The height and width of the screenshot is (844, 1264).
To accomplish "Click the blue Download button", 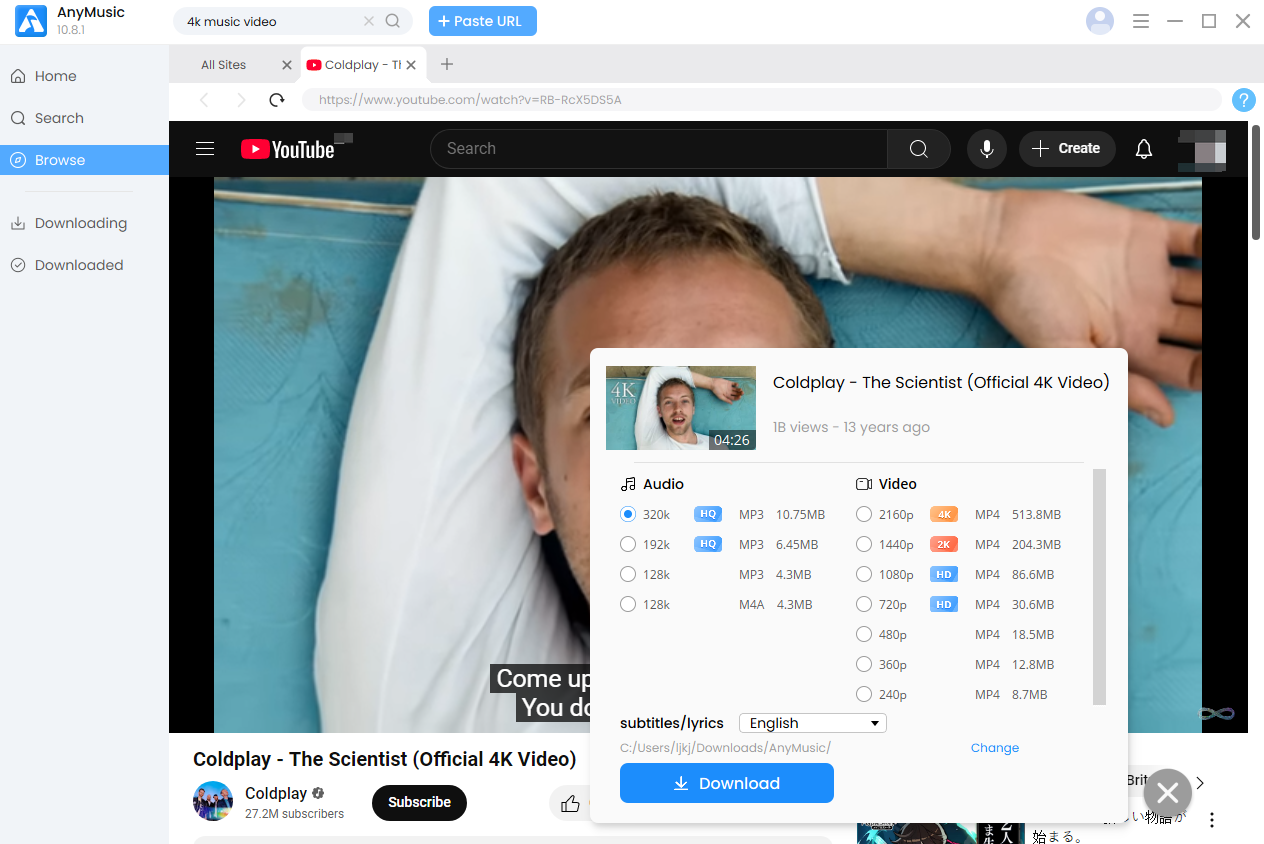I will pos(727,783).
